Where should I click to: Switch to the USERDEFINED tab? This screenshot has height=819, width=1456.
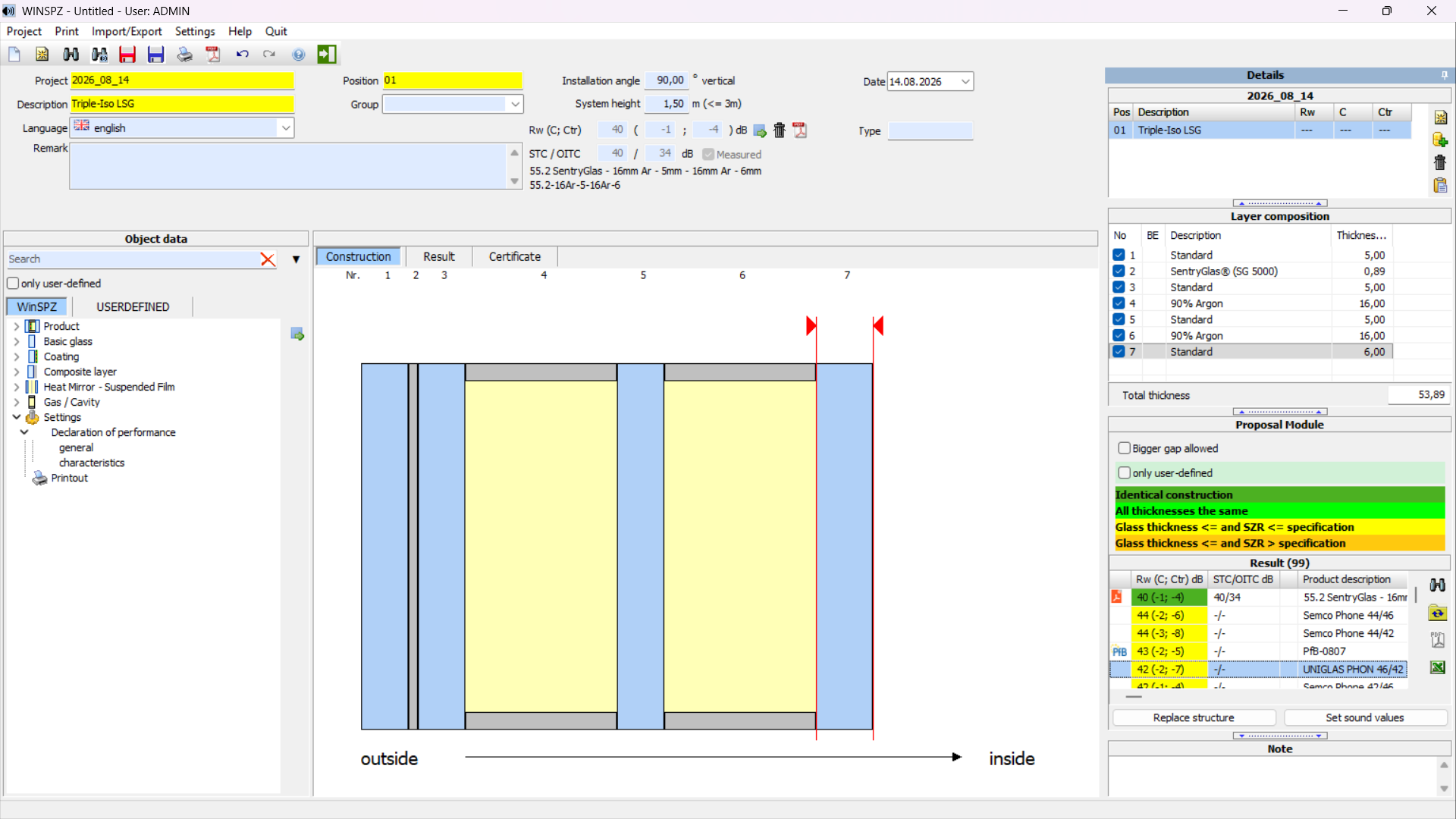pyautogui.click(x=133, y=307)
